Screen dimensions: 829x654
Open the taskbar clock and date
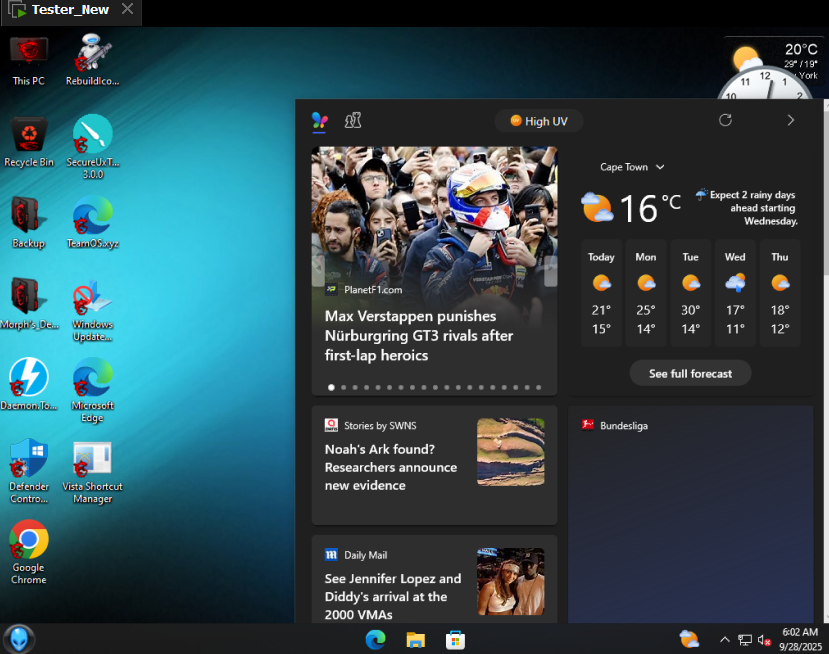[800, 639]
